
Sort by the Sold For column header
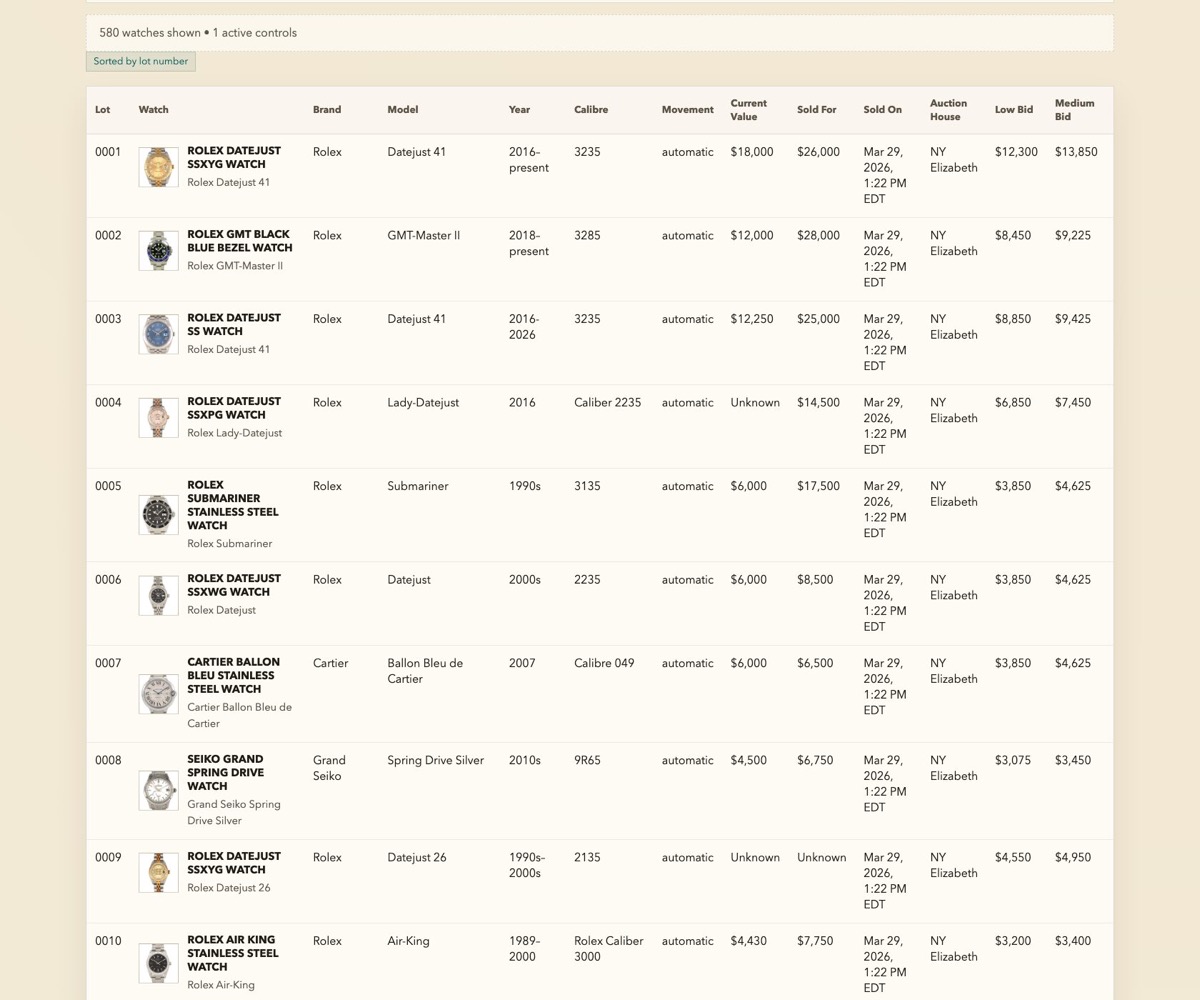pos(816,110)
